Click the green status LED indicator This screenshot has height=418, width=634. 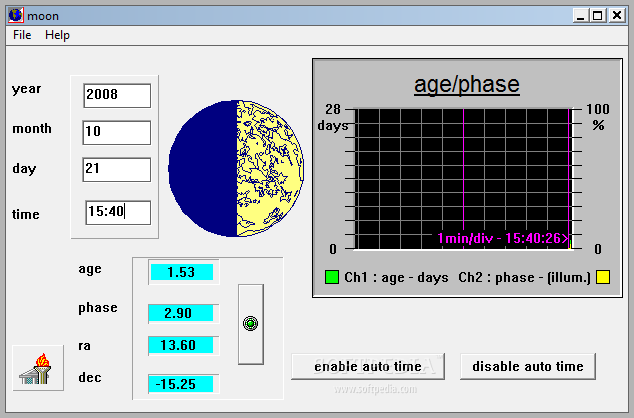point(250,323)
